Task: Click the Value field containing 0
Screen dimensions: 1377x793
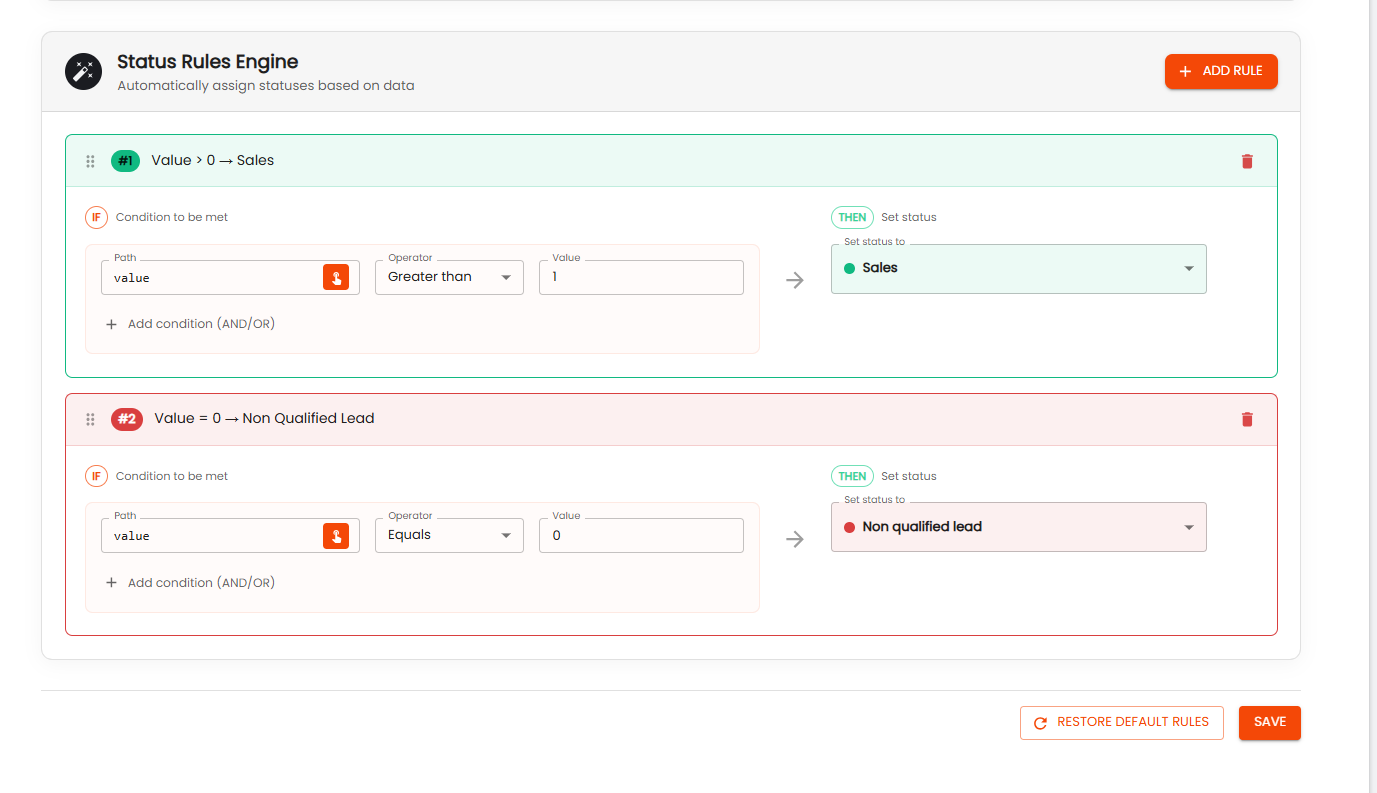Action: click(640, 536)
